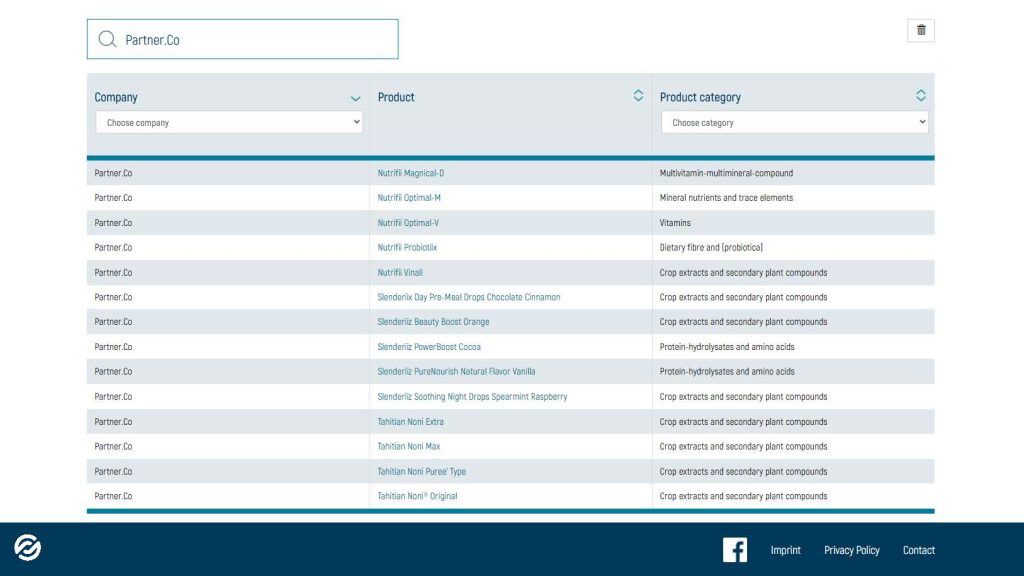Open the Choose company dropdown
This screenshot has width=1024, height=576.
click(x=229, y=122)
